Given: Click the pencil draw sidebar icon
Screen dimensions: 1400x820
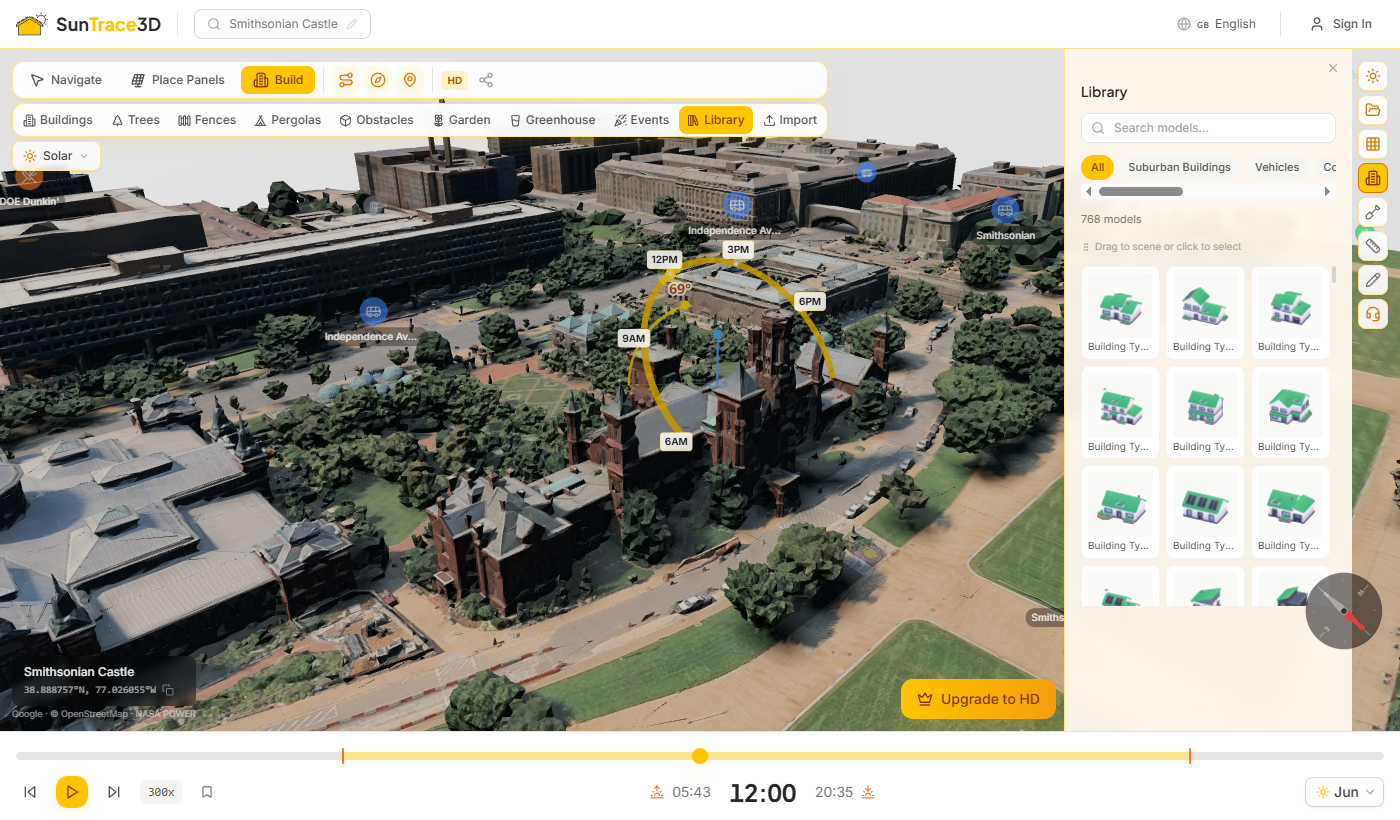Looking at the screenshot, I should [x=1373, y=280].
